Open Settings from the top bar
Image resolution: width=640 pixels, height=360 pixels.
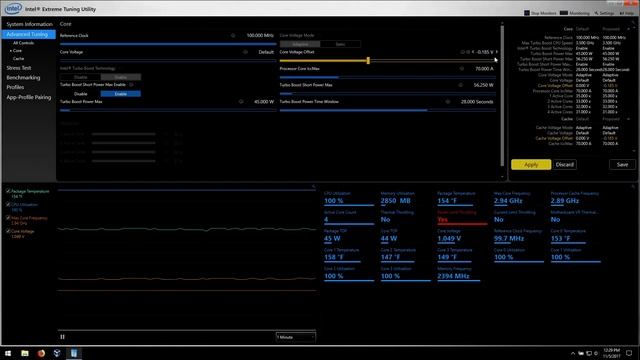604,13
